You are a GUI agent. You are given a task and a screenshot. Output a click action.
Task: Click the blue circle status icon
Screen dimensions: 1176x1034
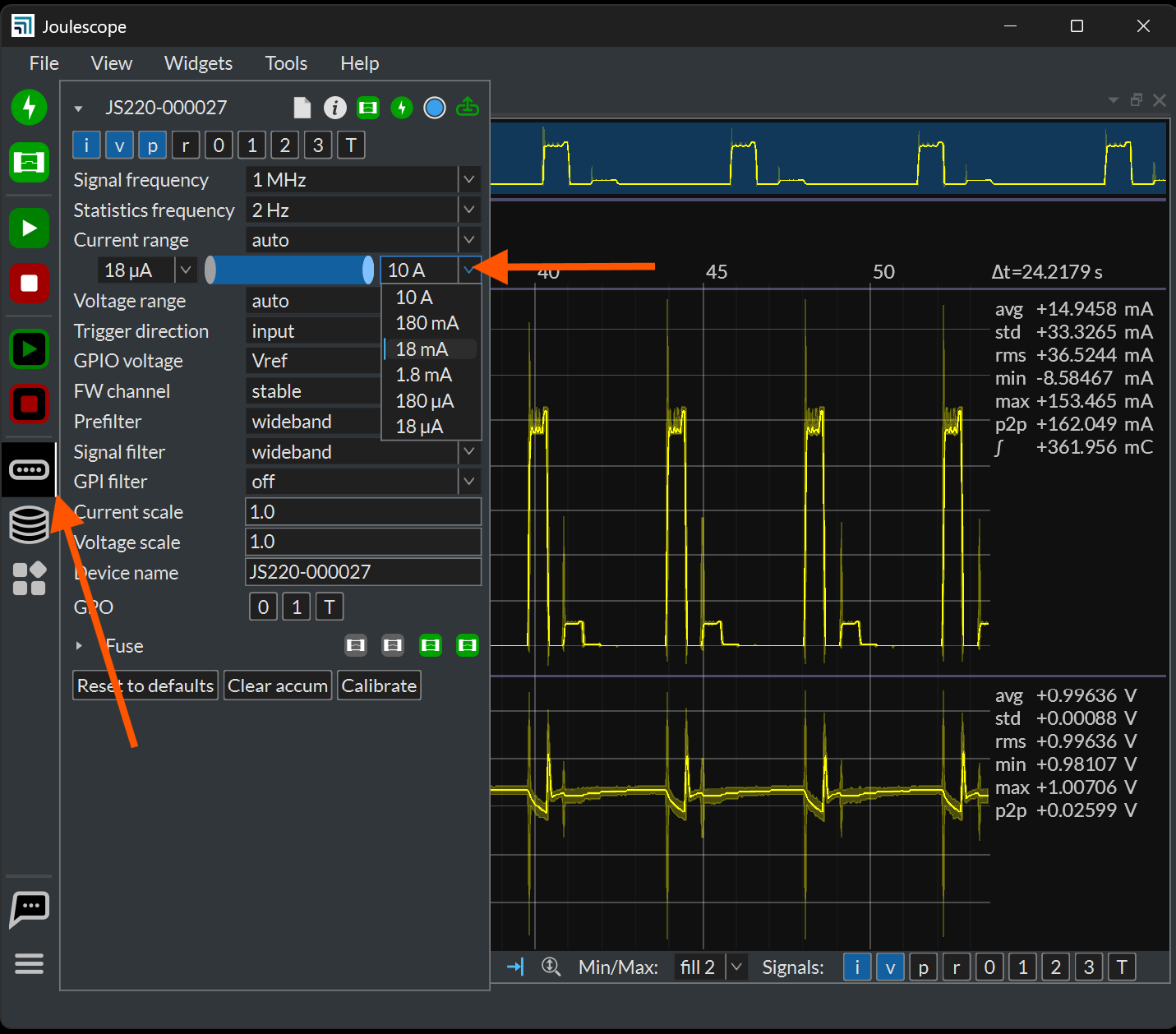(x=434, y=108)
